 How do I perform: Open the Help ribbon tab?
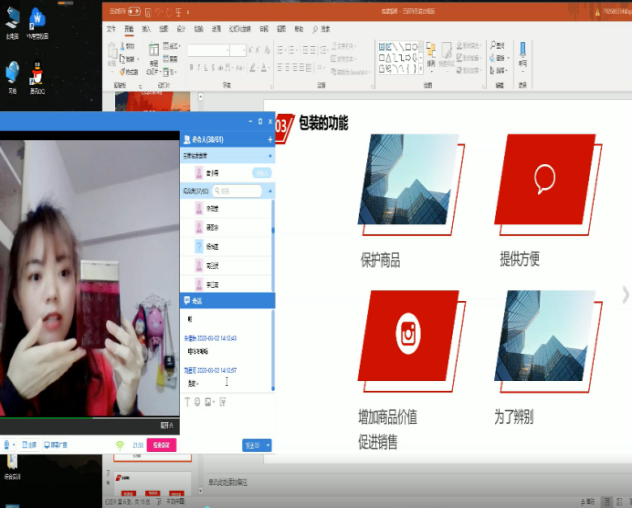pos(299,29)
